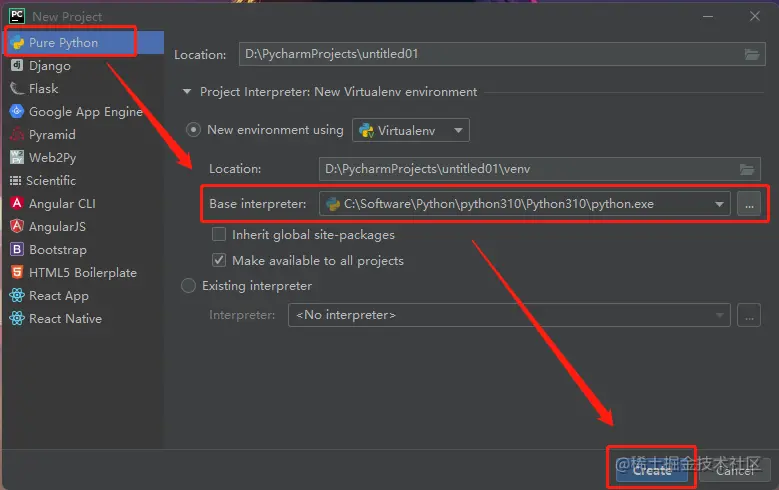Click Virtualenv Python icon in dropdown
This screenshot has width=779, height=490.
point(366,130)
